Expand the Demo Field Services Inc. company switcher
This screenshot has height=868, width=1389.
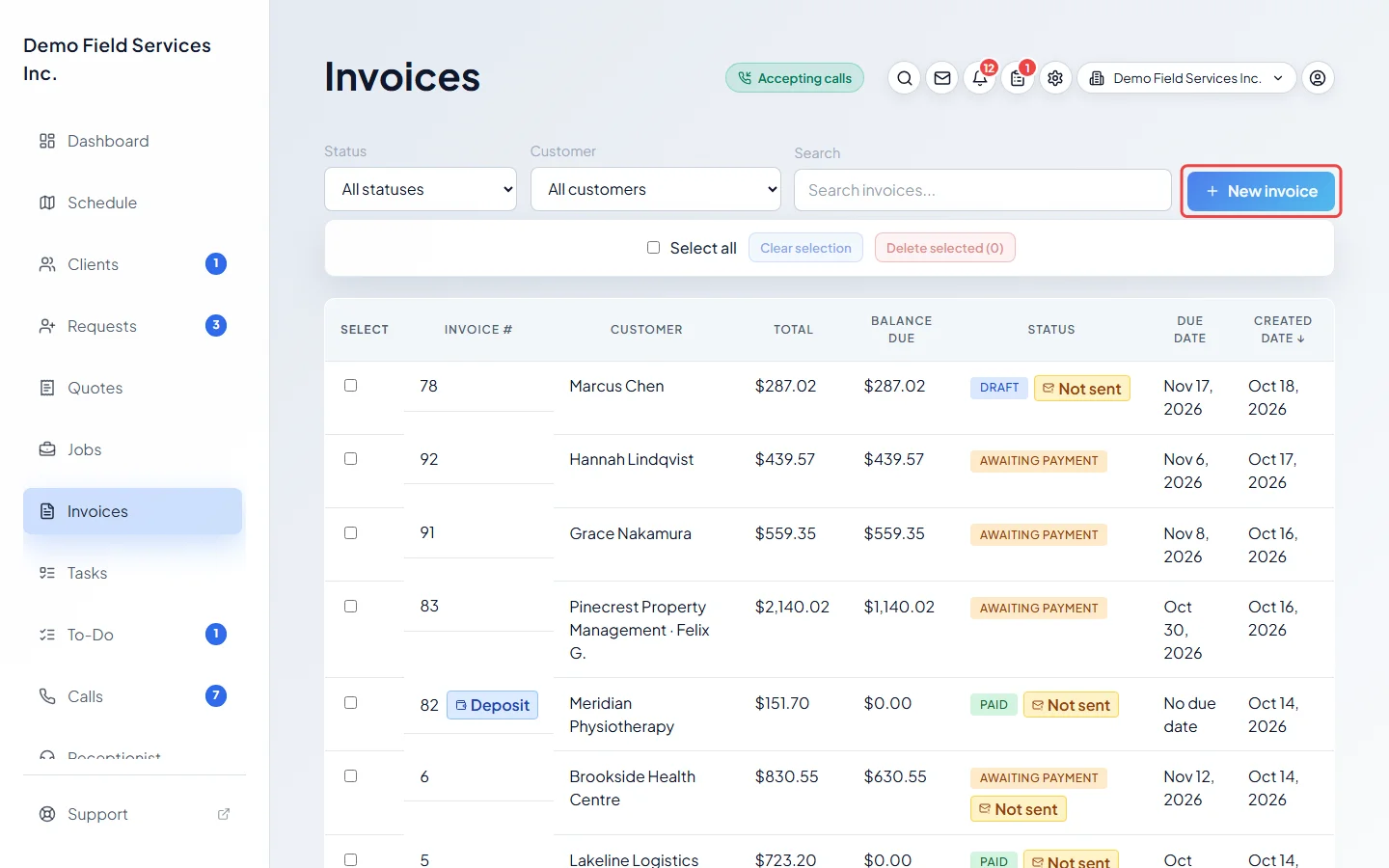[x=1186, y=78]
